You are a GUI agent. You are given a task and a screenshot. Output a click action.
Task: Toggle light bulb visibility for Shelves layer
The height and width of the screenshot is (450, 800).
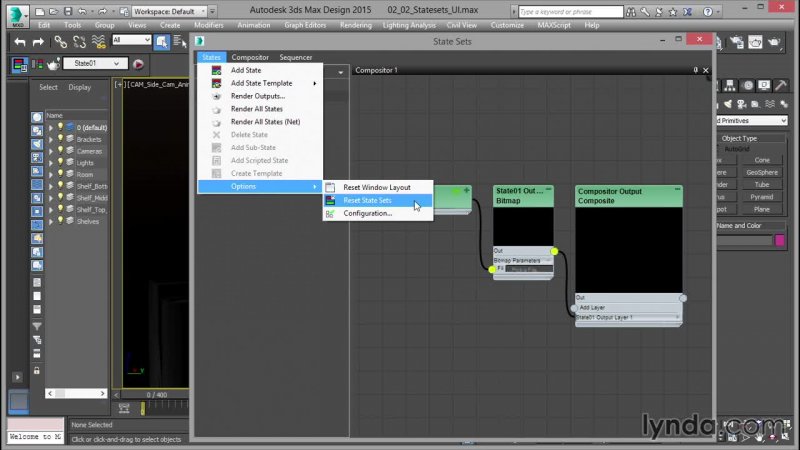[61, 221]
